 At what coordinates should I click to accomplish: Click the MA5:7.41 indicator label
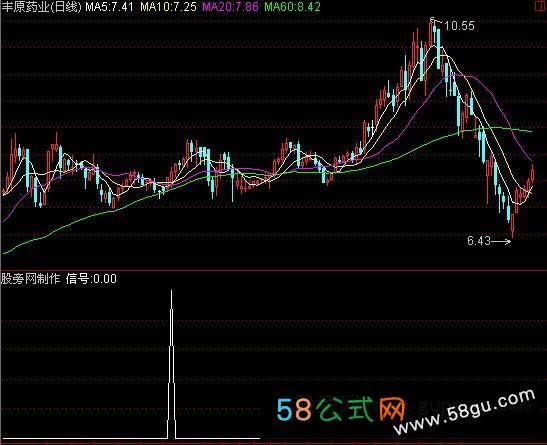pyautogui.click(x=109, y=7)
